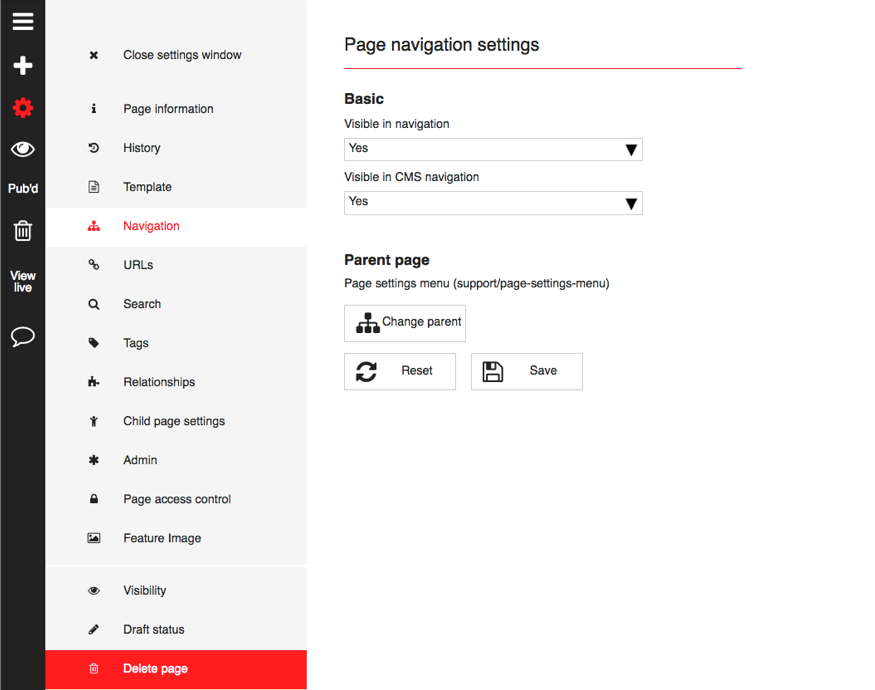Click the Change parent button

tap(405, 323)
